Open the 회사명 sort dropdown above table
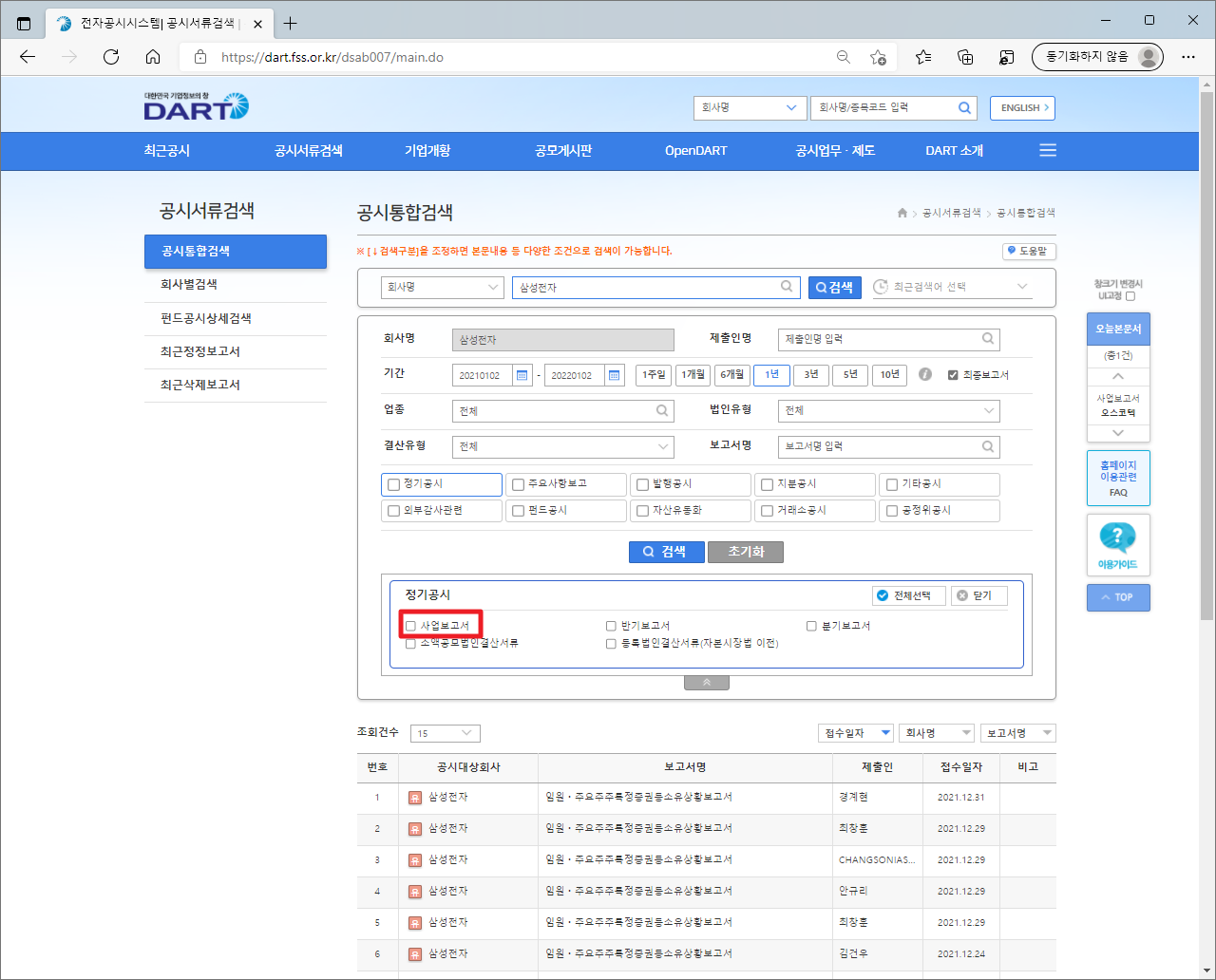Image resolution: width=1216 pixels, height=980 pixels. tap(937, 733)
